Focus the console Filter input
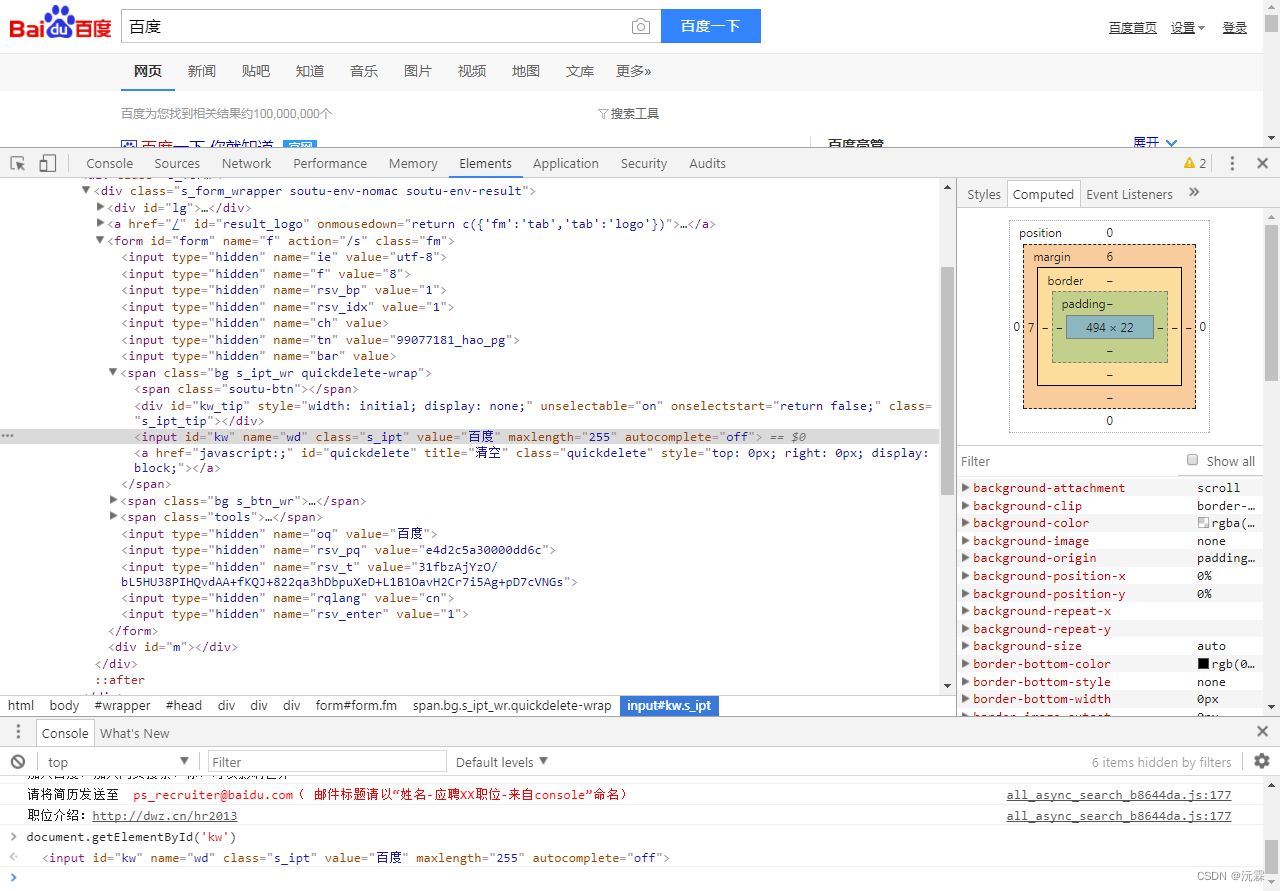The image size is (1280, 891). pos(328,762)
